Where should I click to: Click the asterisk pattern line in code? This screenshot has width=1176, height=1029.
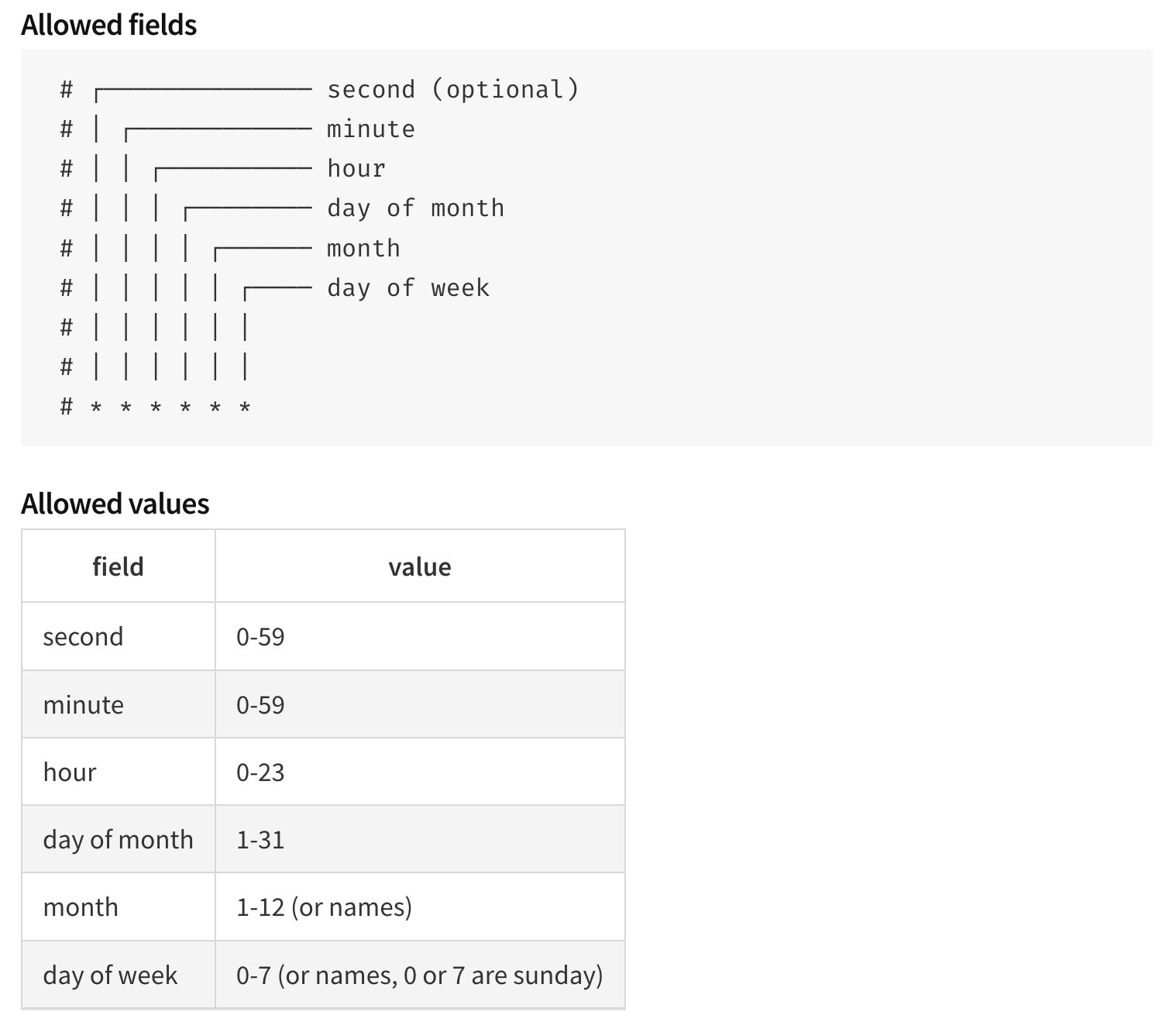(x=156, y=407)
